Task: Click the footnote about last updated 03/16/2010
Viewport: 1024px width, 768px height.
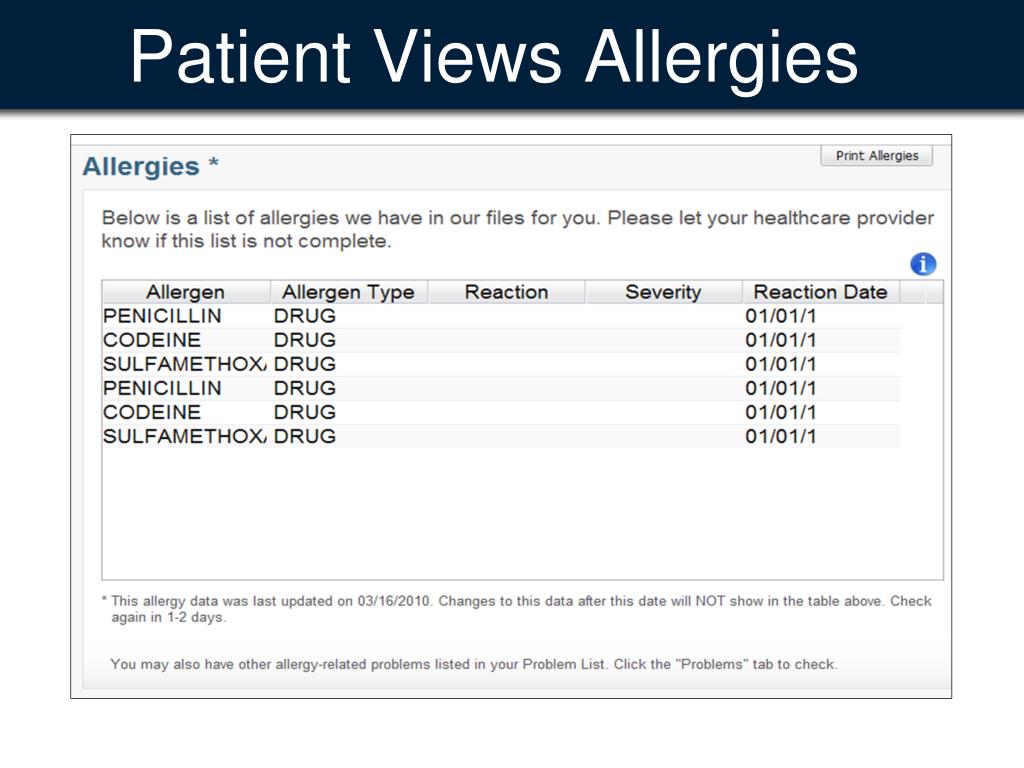Action: tap(517, 609)
